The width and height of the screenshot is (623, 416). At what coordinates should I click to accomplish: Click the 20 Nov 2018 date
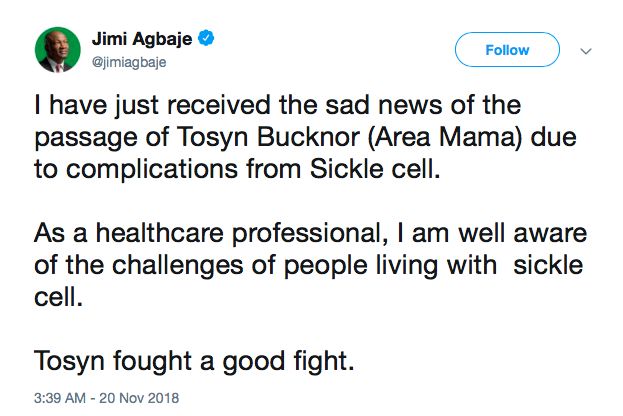139,398
